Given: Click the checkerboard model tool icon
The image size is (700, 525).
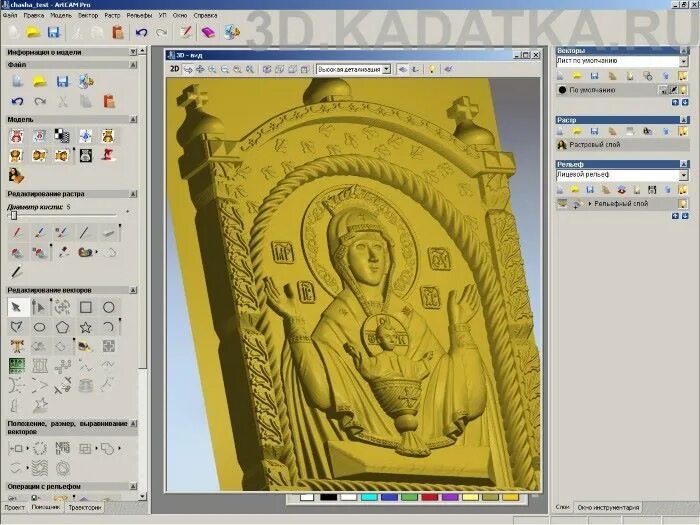Looking at the screenshot, I should 62,135.
